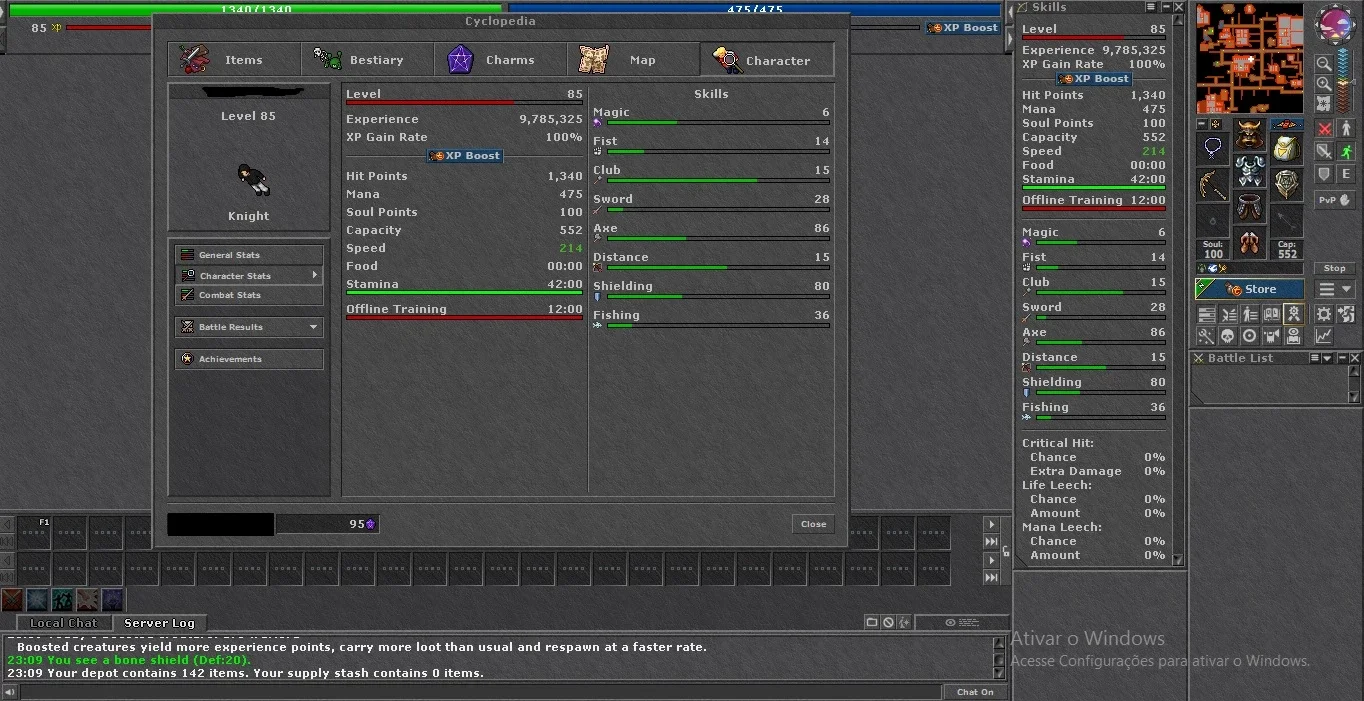Open the full map icon below zoom buttons
Image resolution: width=1364 pixels, height=701 pixels.
coord(1324,104)
